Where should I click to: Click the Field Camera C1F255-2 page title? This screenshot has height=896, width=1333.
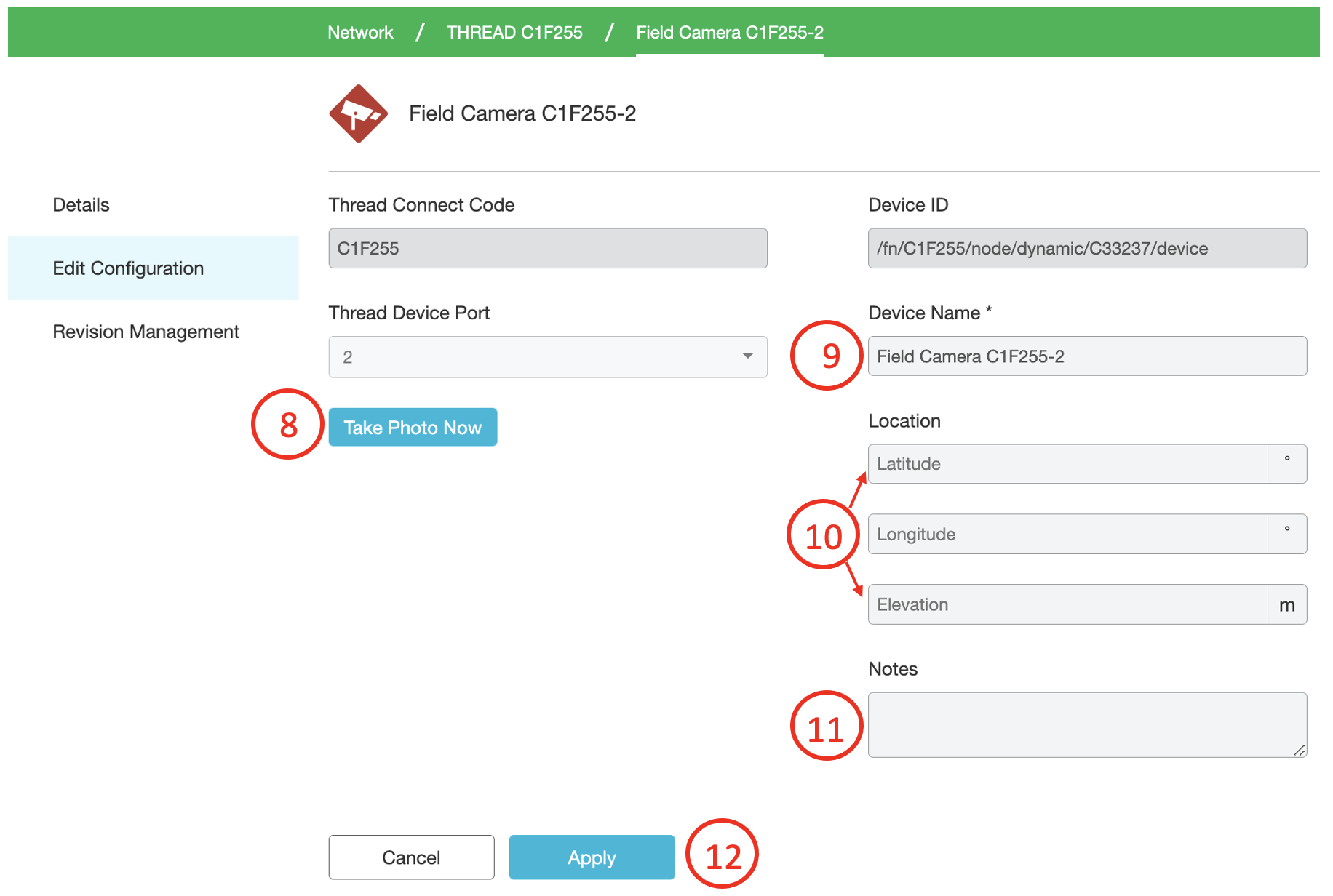tap(522, 113)
